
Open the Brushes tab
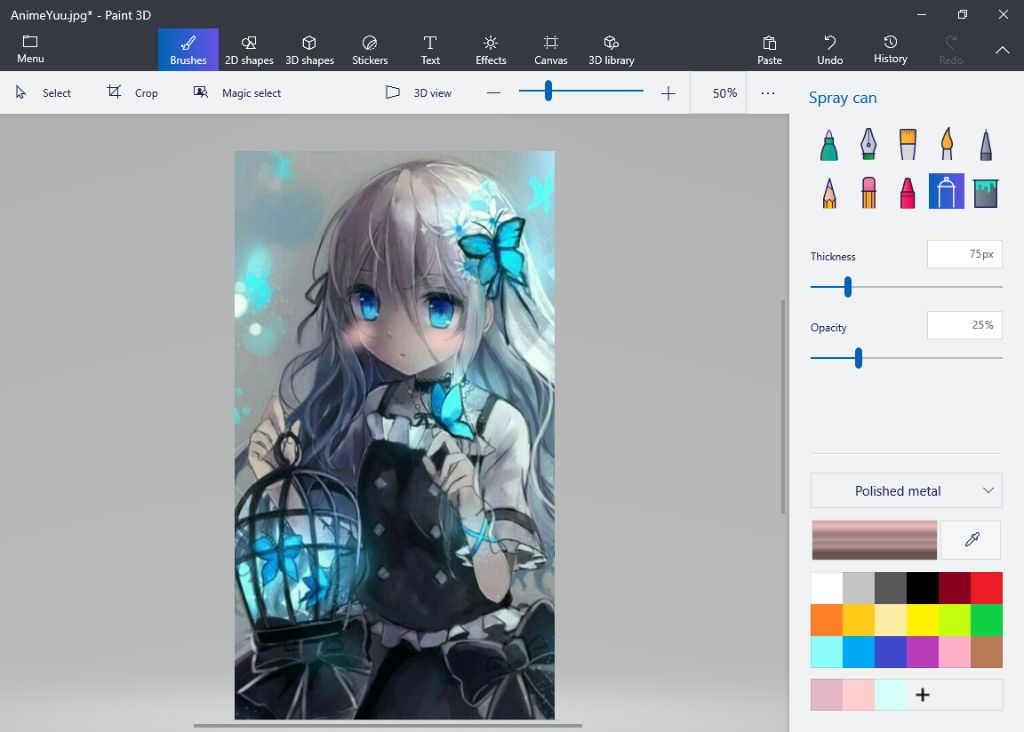click(188, 50)
